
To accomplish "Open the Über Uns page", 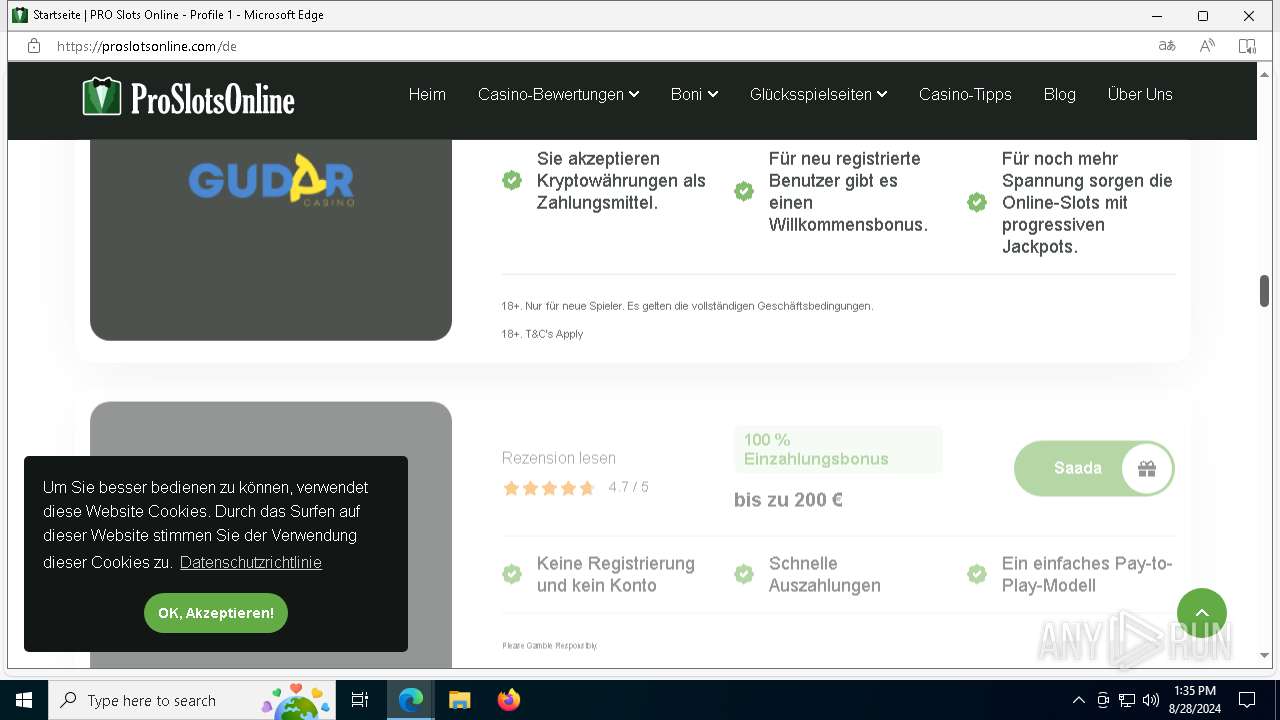I will pos(1140,94).
